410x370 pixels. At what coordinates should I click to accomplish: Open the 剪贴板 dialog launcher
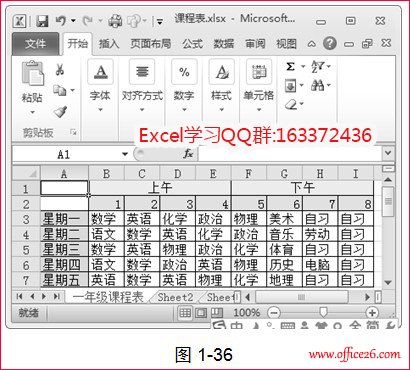74,133
